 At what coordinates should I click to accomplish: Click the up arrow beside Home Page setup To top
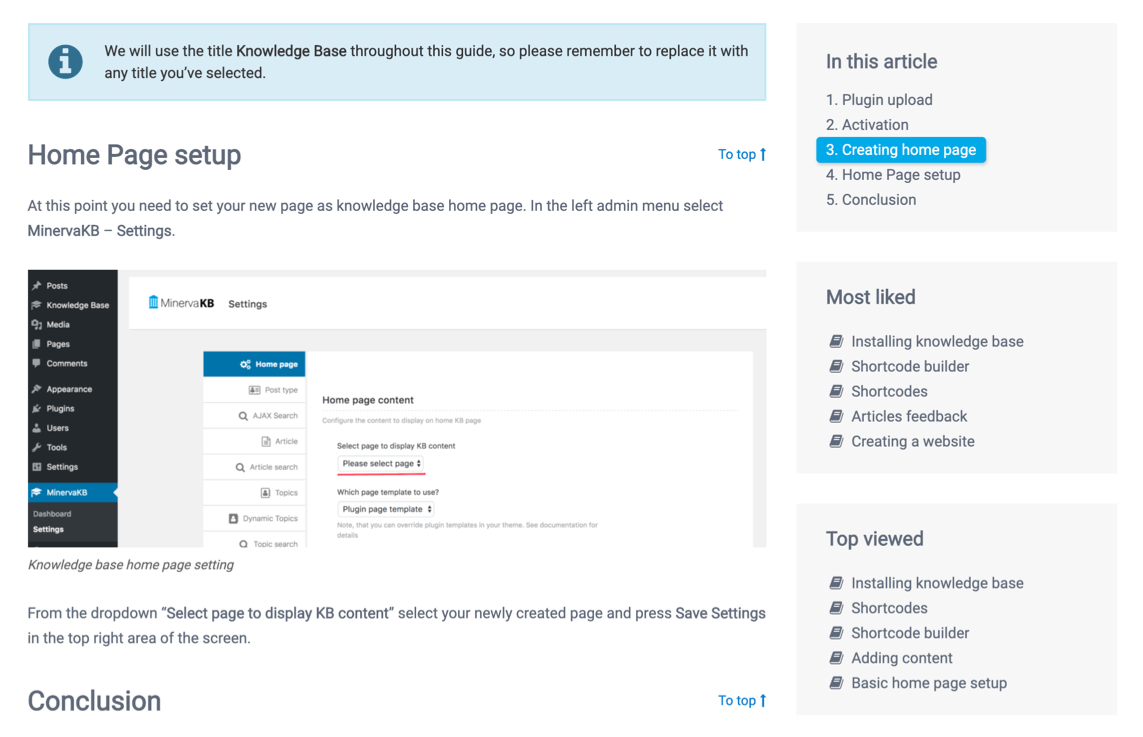(762, 155)
